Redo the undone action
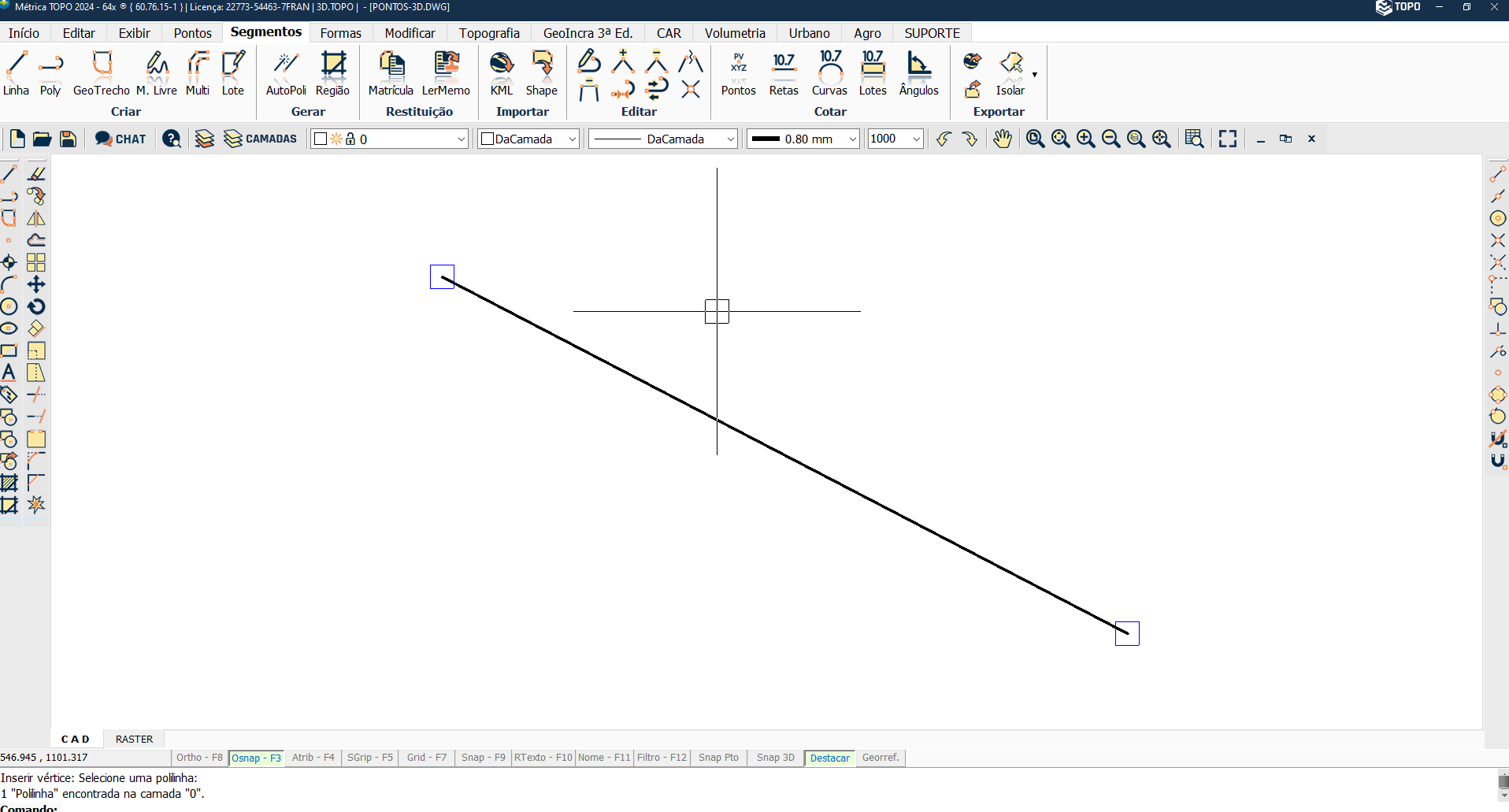This screenshot has width=1509, height=812. coord(970,139)
